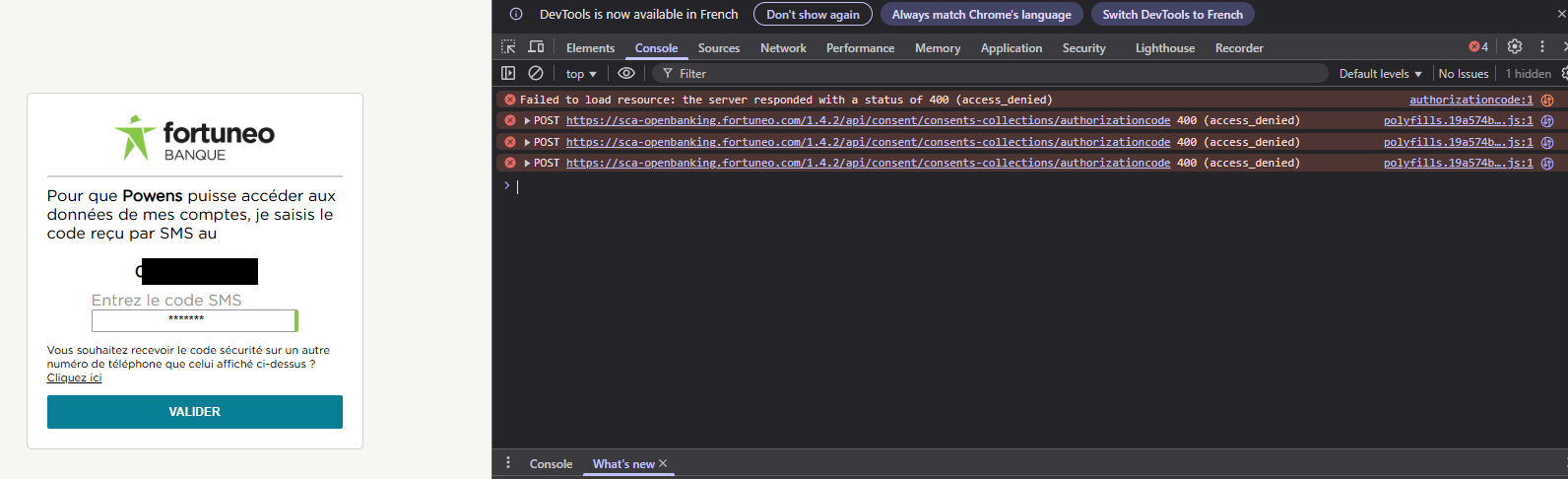Viewport: 1568px width, 479px height.
Task: Clear the console with the clear icon
Action: click(536, 73)
